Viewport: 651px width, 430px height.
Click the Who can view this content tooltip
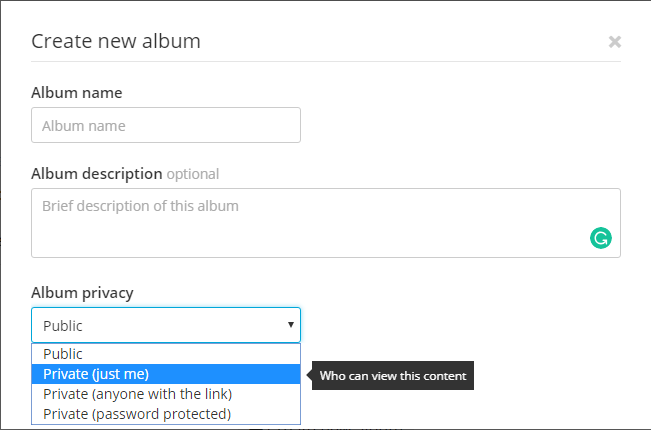pos(393,376)
